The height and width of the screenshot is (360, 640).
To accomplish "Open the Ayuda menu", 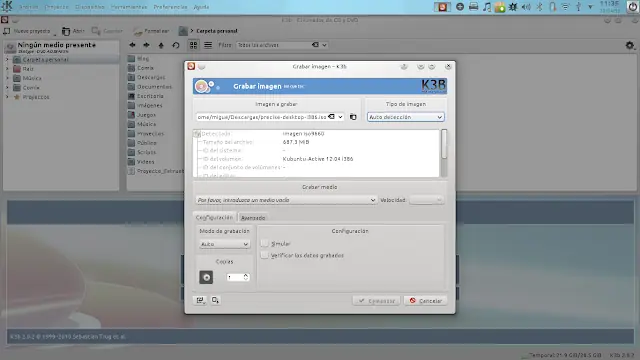I will [x=201, y=7].
